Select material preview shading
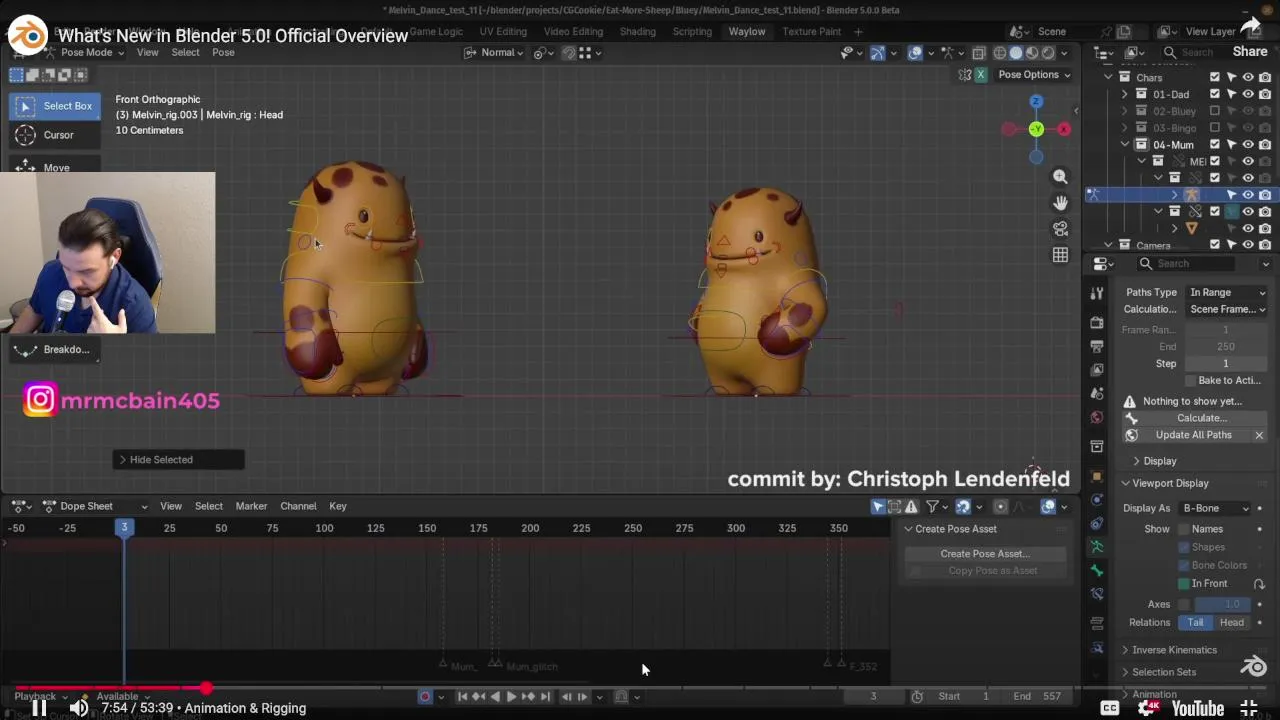The height and width of the screenshot is (720, 1280). [x=1032, y=53]
